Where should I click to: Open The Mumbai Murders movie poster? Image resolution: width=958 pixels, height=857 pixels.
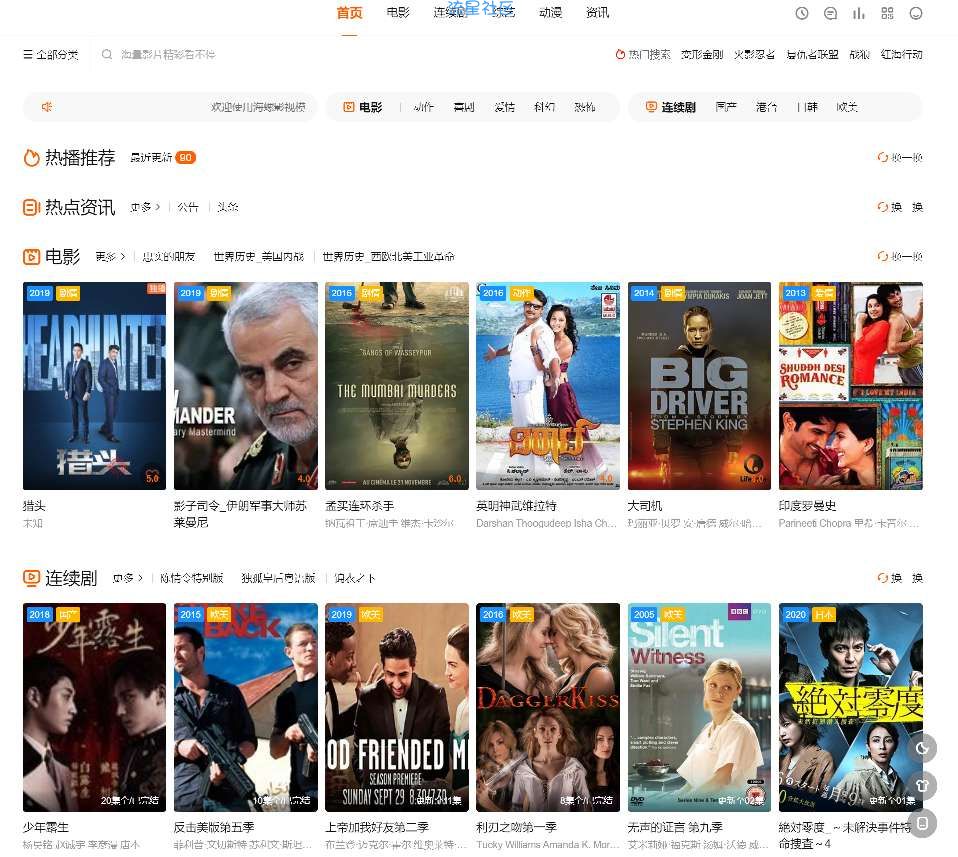397,385
